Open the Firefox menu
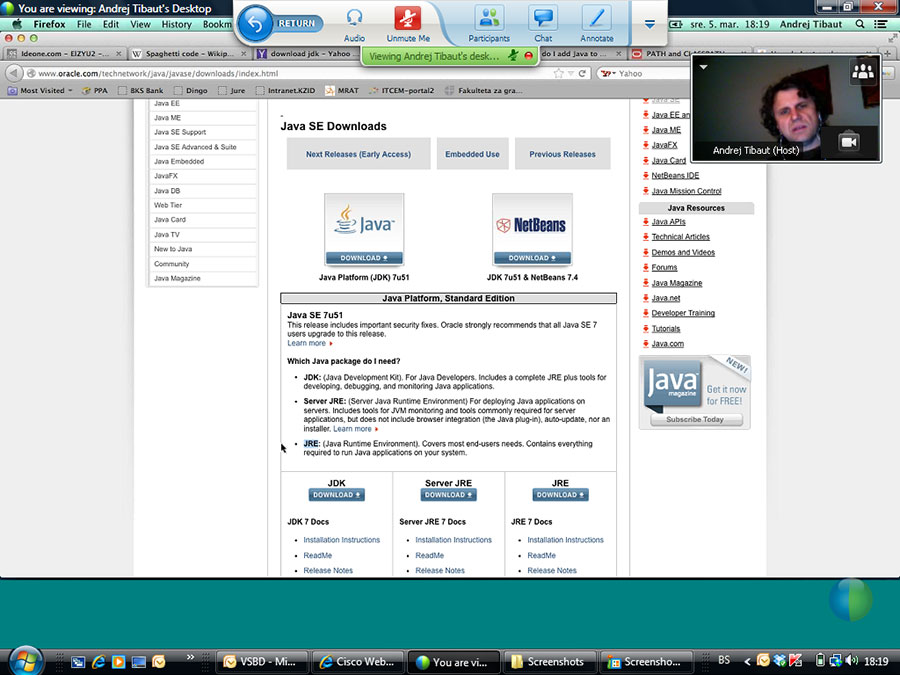The width and height of the screenshot is (900, 675). pos(49,24)
